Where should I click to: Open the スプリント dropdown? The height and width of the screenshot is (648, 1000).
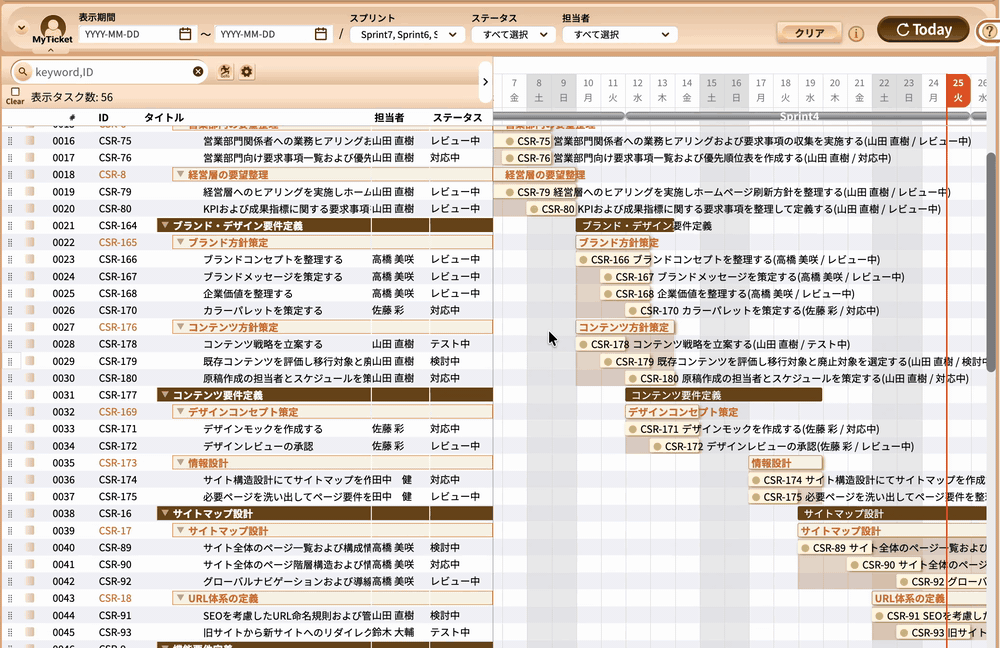(x=408, y=34)
